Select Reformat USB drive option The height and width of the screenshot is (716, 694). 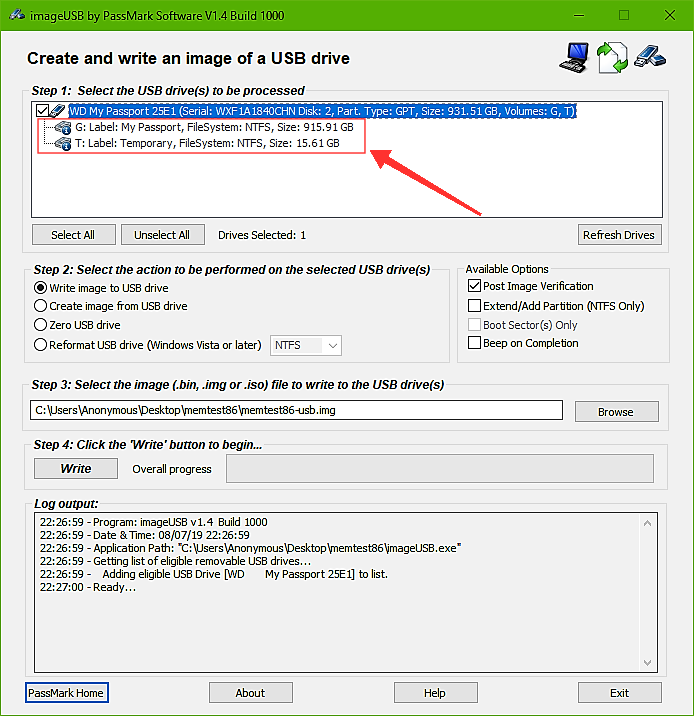click(x=41, y=345)
